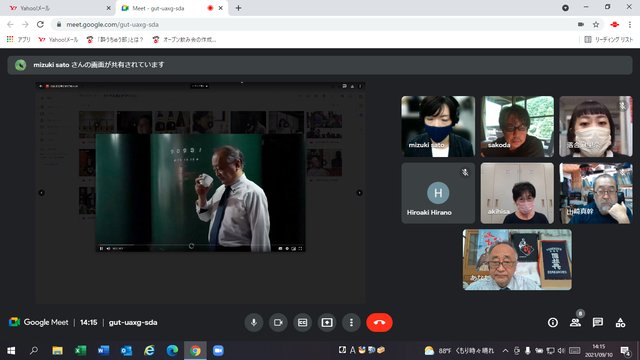The height and width of the screenshot is (360, 640).
Task: Click the taskbar clock showing 14:15
Action: click(x=599, y=351)
